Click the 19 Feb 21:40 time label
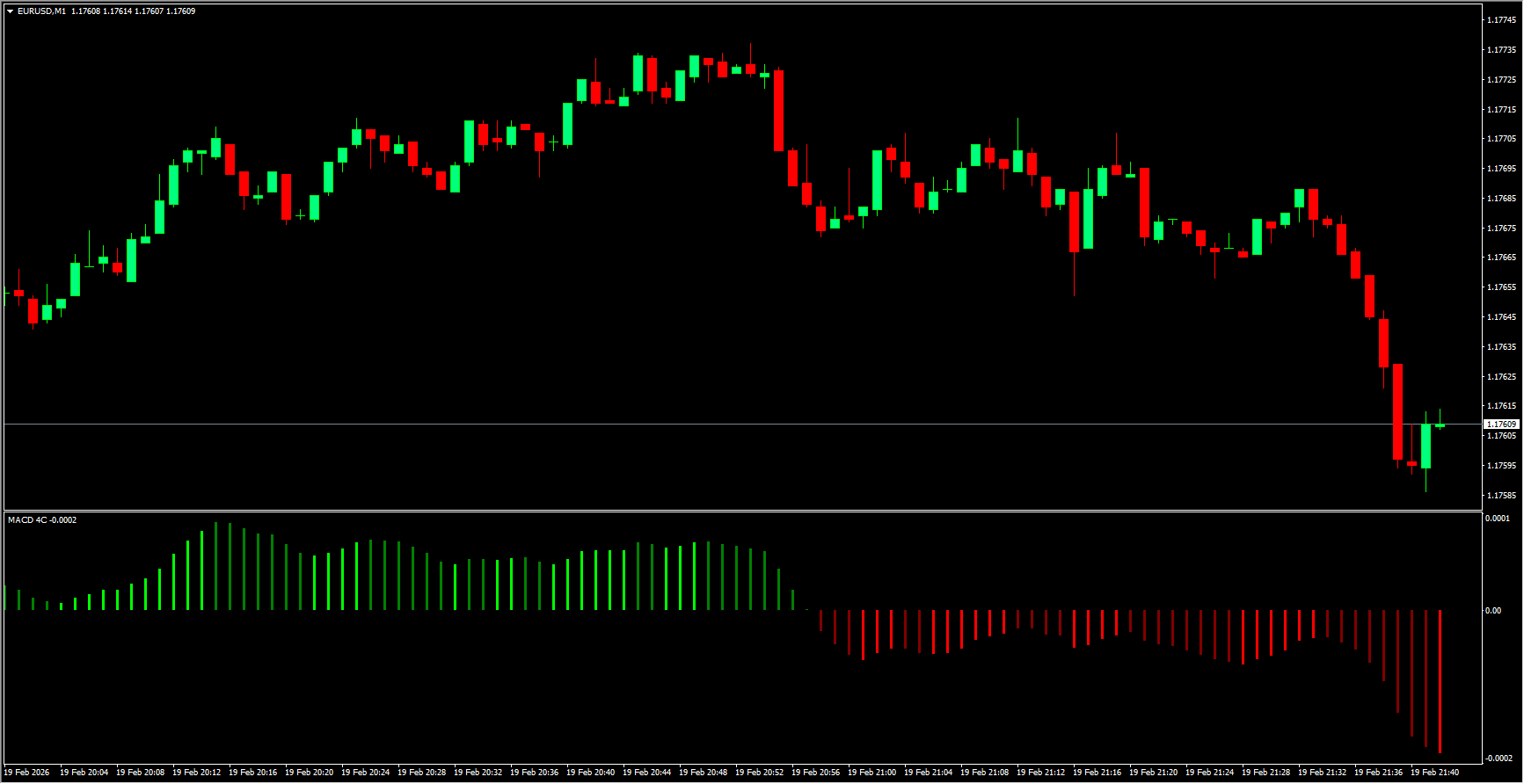The image size is (1524, 784). coord(1434,773)
